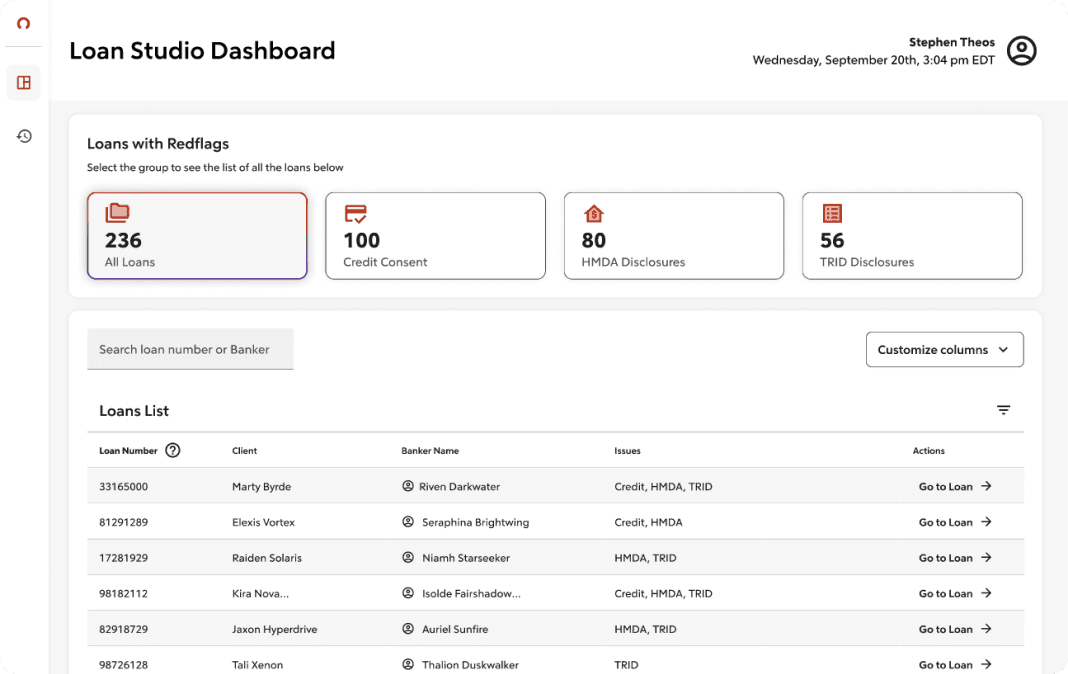Click the arrow icon for loan 33165000
Image resolution: width=1068 pixels, height=674 pixels.
(986, 486)
